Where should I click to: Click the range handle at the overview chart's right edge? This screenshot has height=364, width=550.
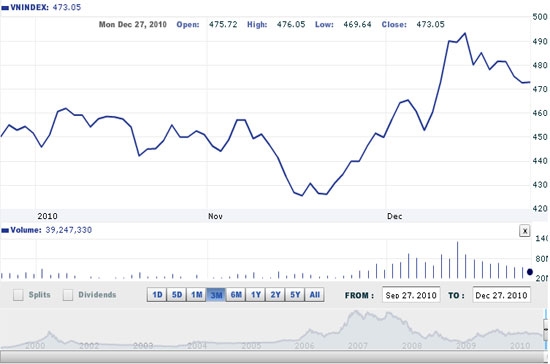[546, 330]
